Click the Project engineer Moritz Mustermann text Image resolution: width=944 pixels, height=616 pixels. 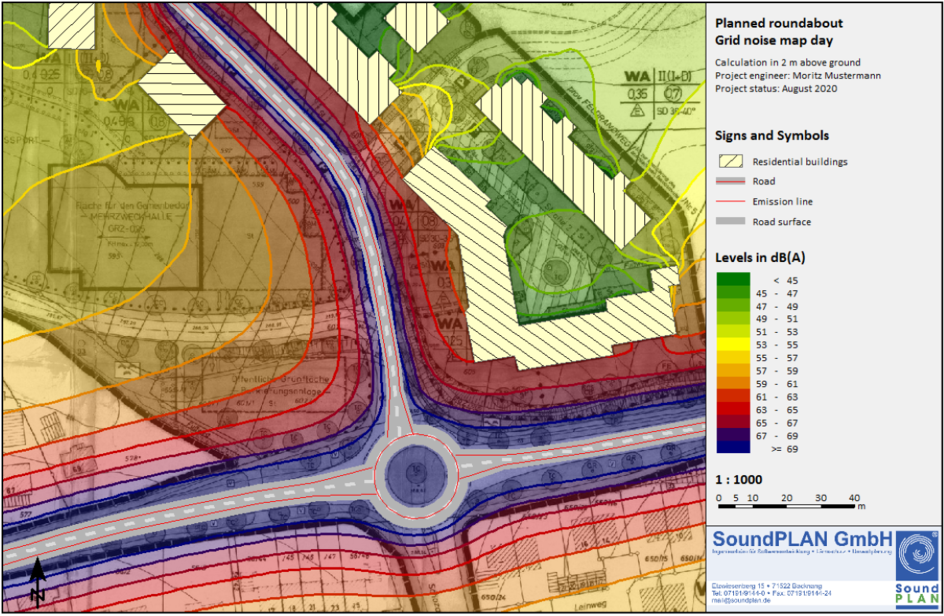click(797, 75)
